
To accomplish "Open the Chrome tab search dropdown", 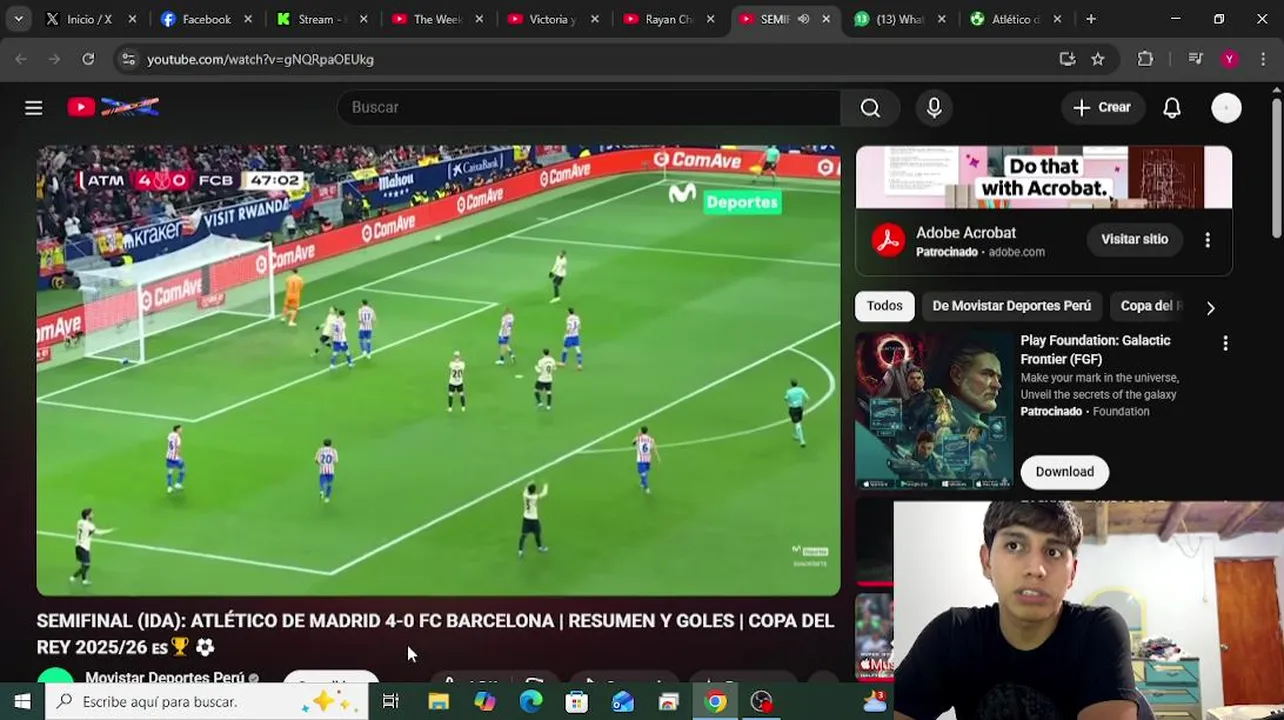I will click(18, 19).
